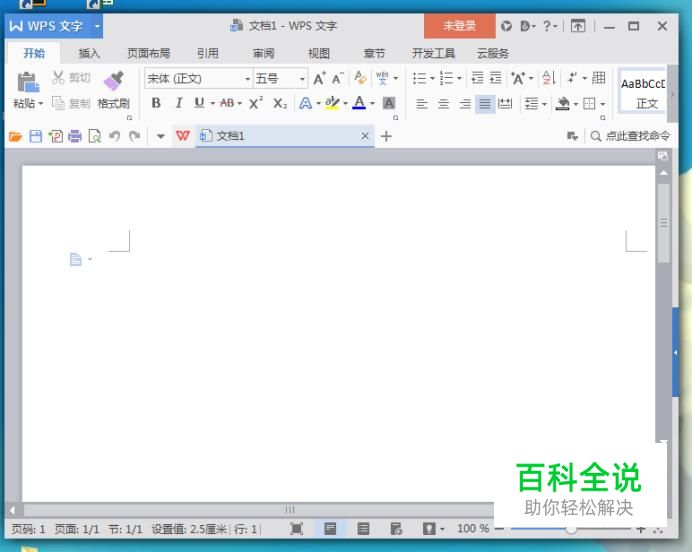Expand bullet list dropdown arrow
The width and height of the screenshot is (692, 552).
pos(432,79)
